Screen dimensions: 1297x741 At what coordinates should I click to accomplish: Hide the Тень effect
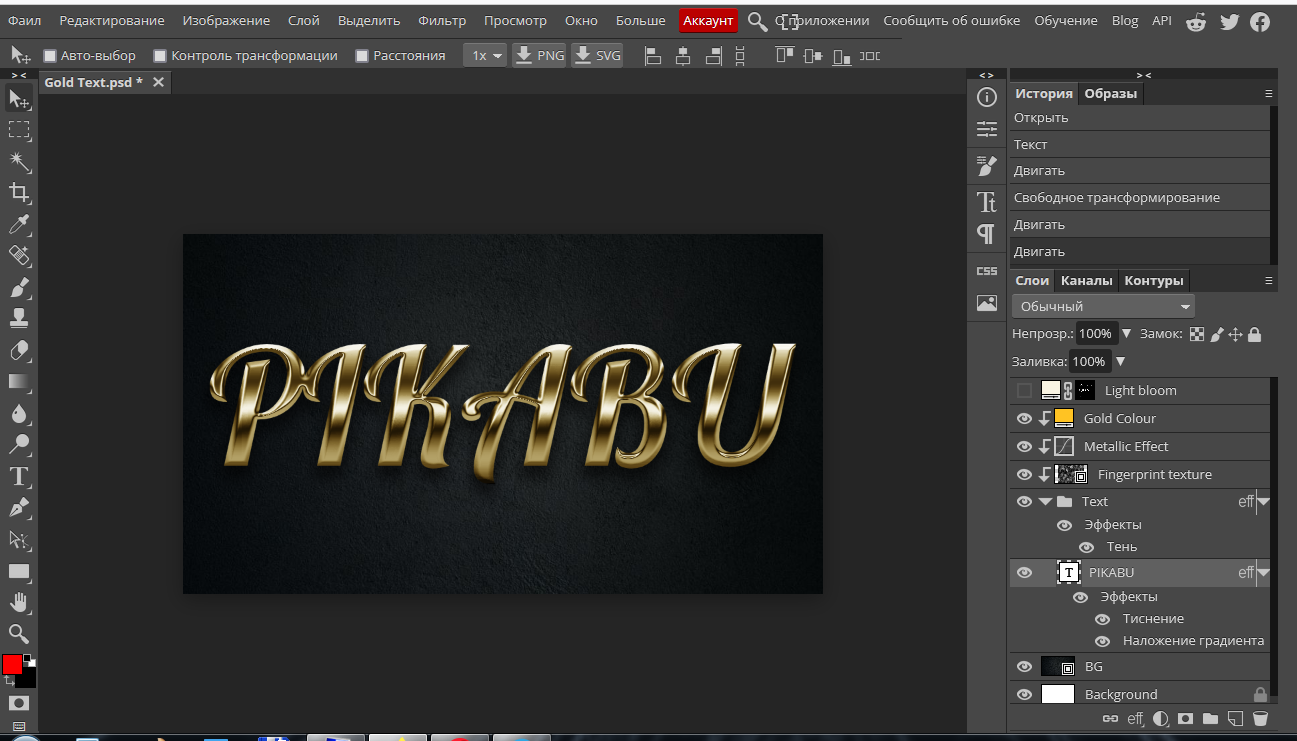1086,547
